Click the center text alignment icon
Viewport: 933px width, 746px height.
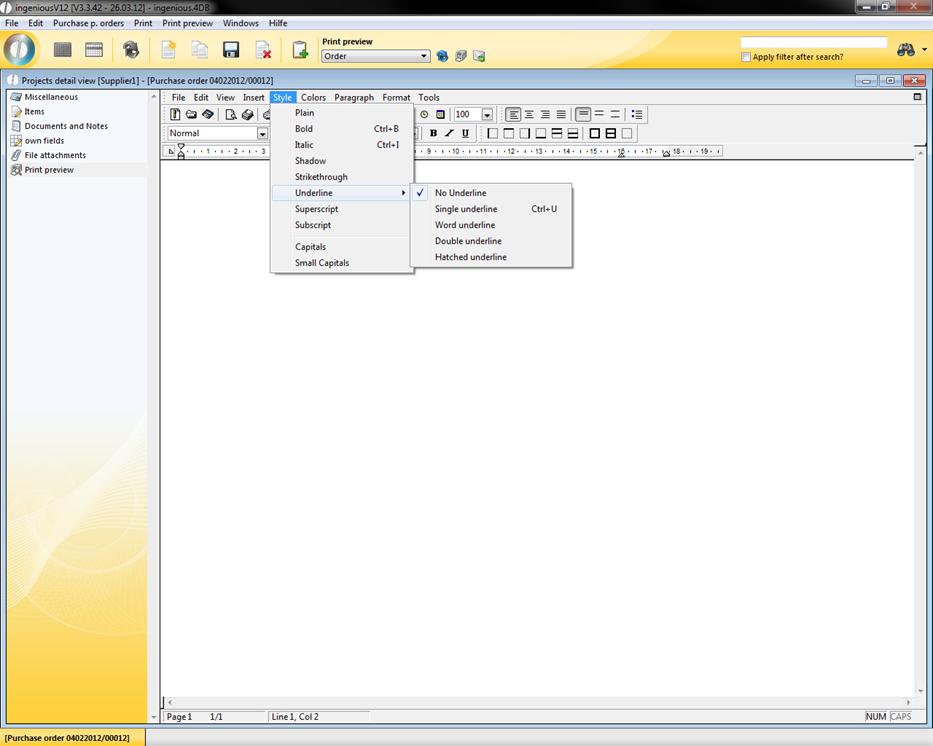point(529,115)
